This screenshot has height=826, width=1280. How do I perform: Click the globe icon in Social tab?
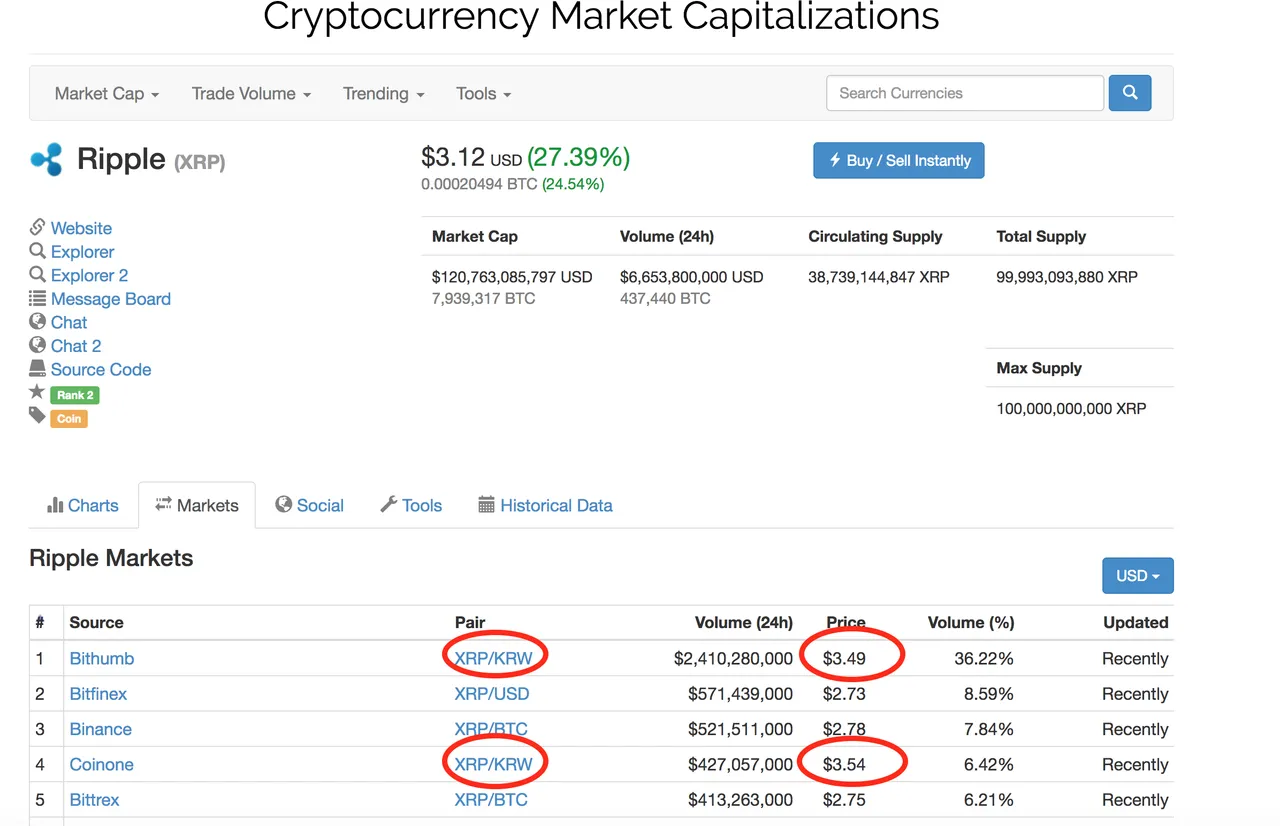(x=284, y=504)
